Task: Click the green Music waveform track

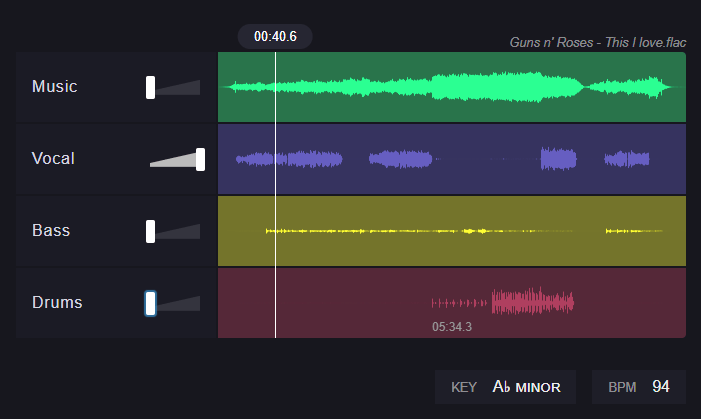Action: click(x=452, y=87)
